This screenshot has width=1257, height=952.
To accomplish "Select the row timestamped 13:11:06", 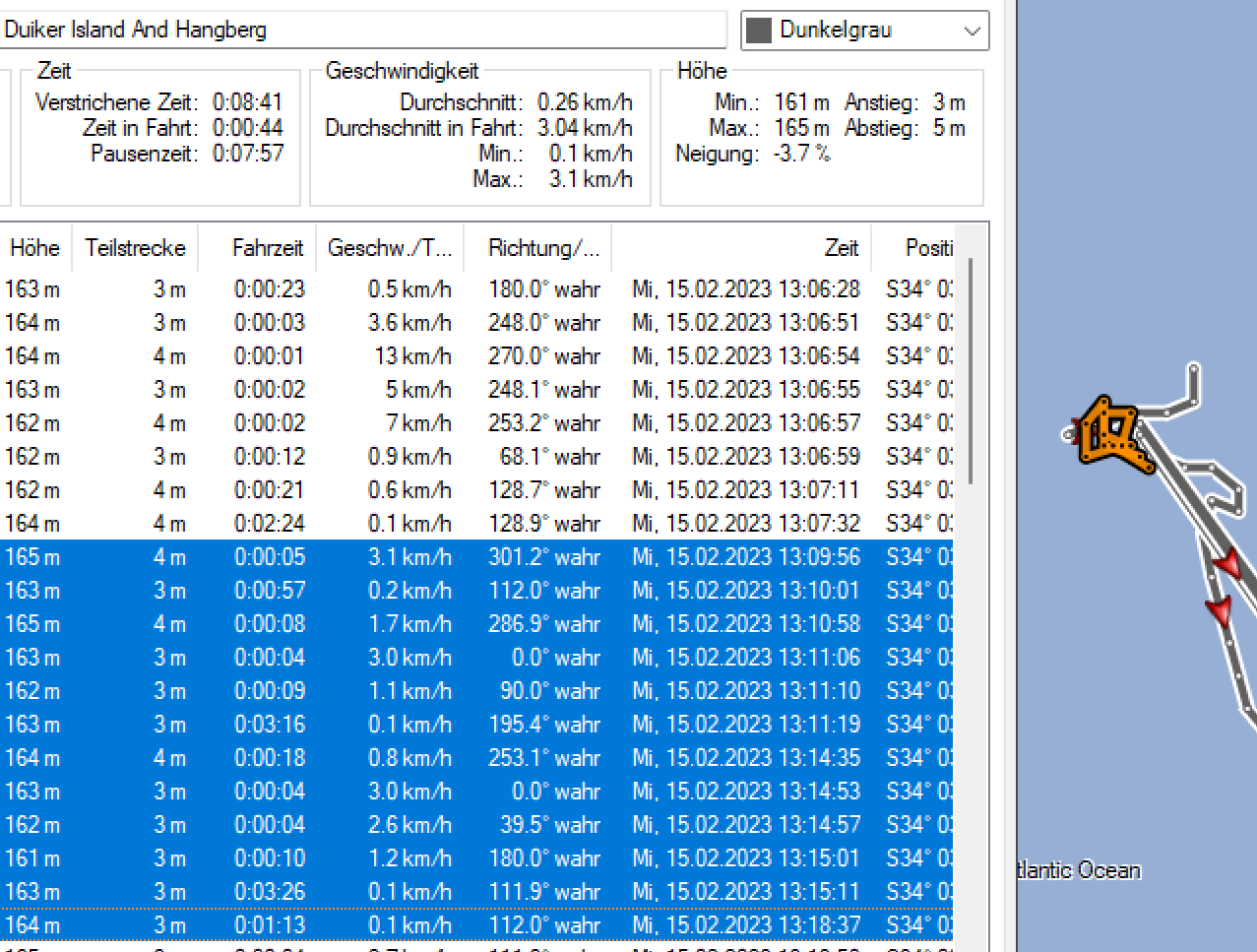I will tap(476, 658).
